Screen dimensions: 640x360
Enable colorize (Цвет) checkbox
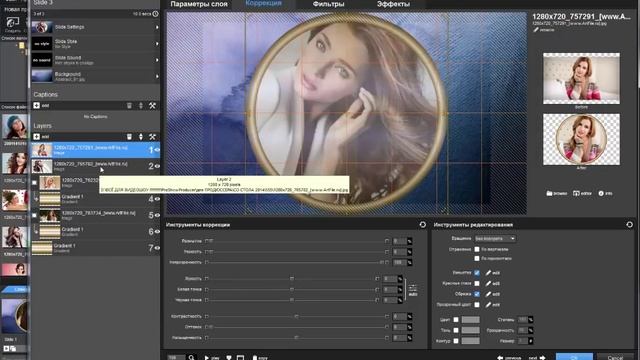tap(456, 320)
